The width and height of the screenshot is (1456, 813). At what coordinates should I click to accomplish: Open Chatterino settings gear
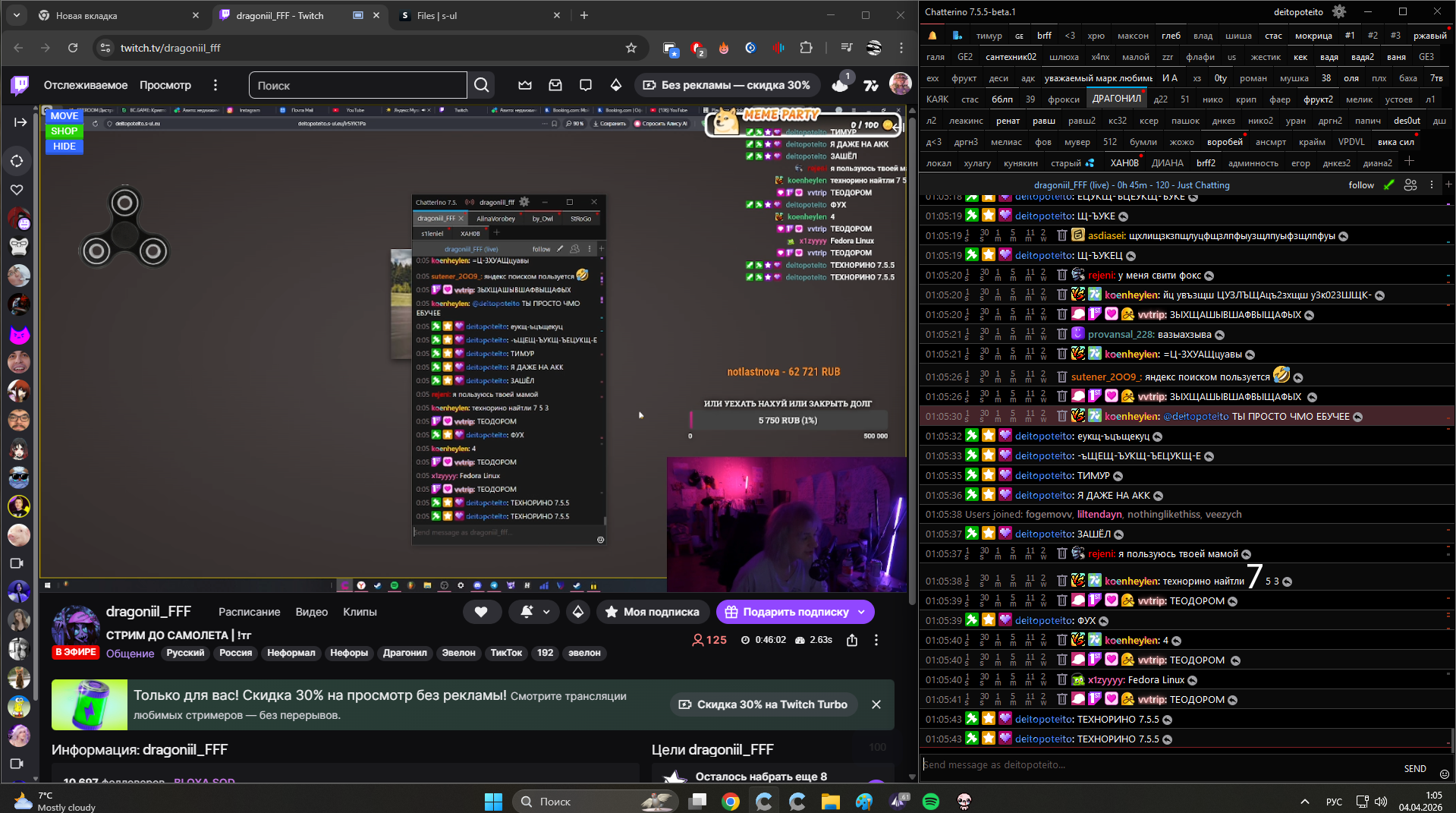pos(1339,11)
